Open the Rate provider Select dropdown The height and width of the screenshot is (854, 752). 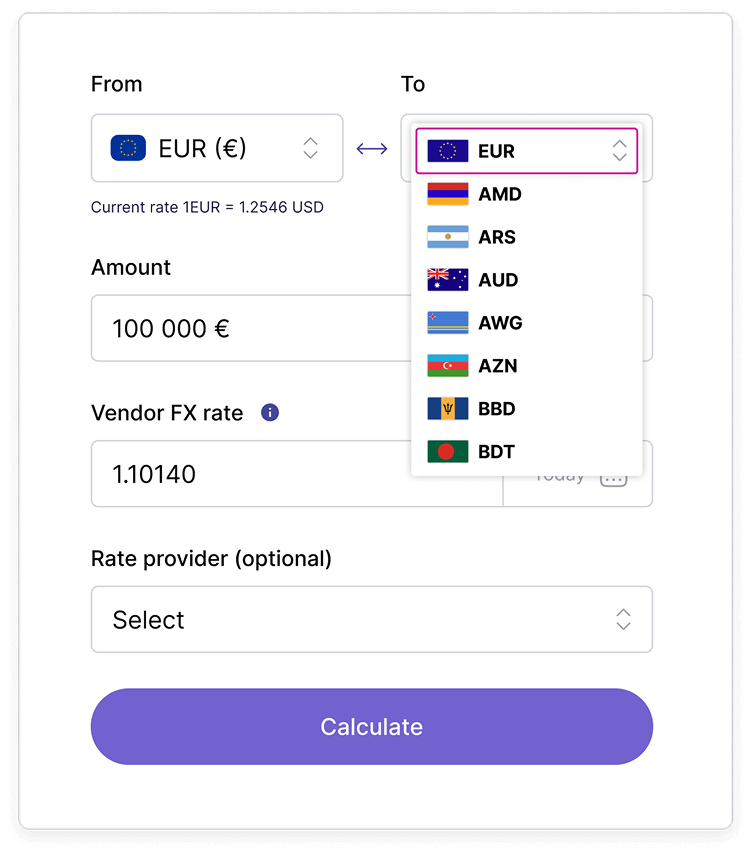point(371,619)
